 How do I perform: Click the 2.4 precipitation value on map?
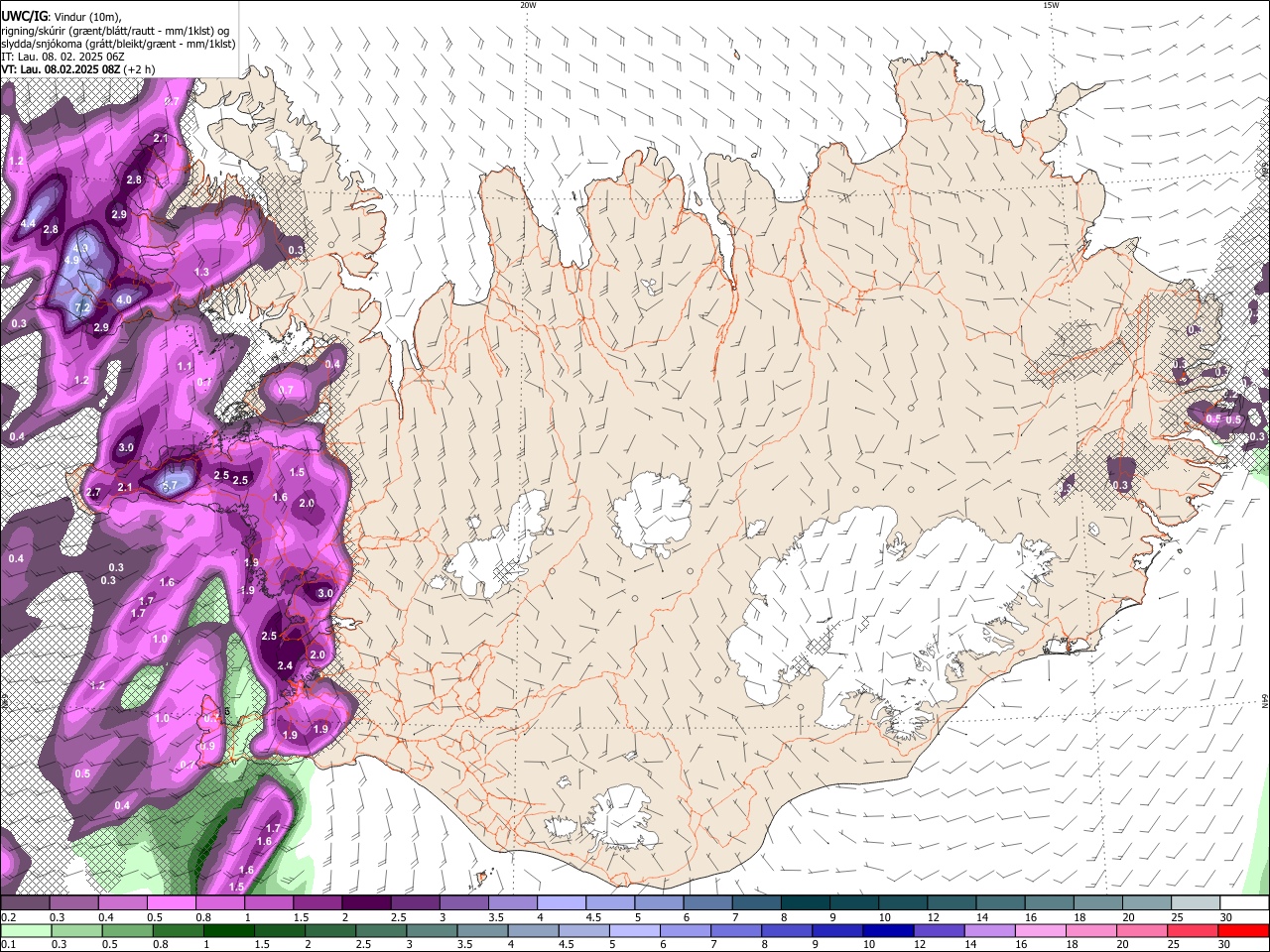coord(286,665)
